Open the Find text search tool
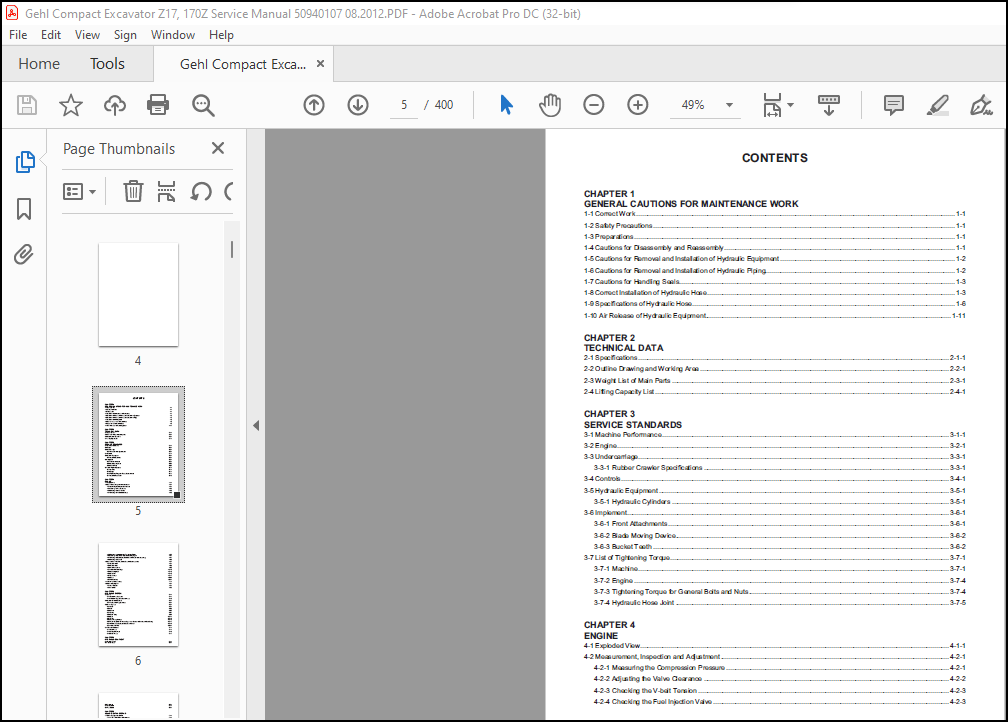The height and width of the screenshot is (722, 1008). click(203, 105)
